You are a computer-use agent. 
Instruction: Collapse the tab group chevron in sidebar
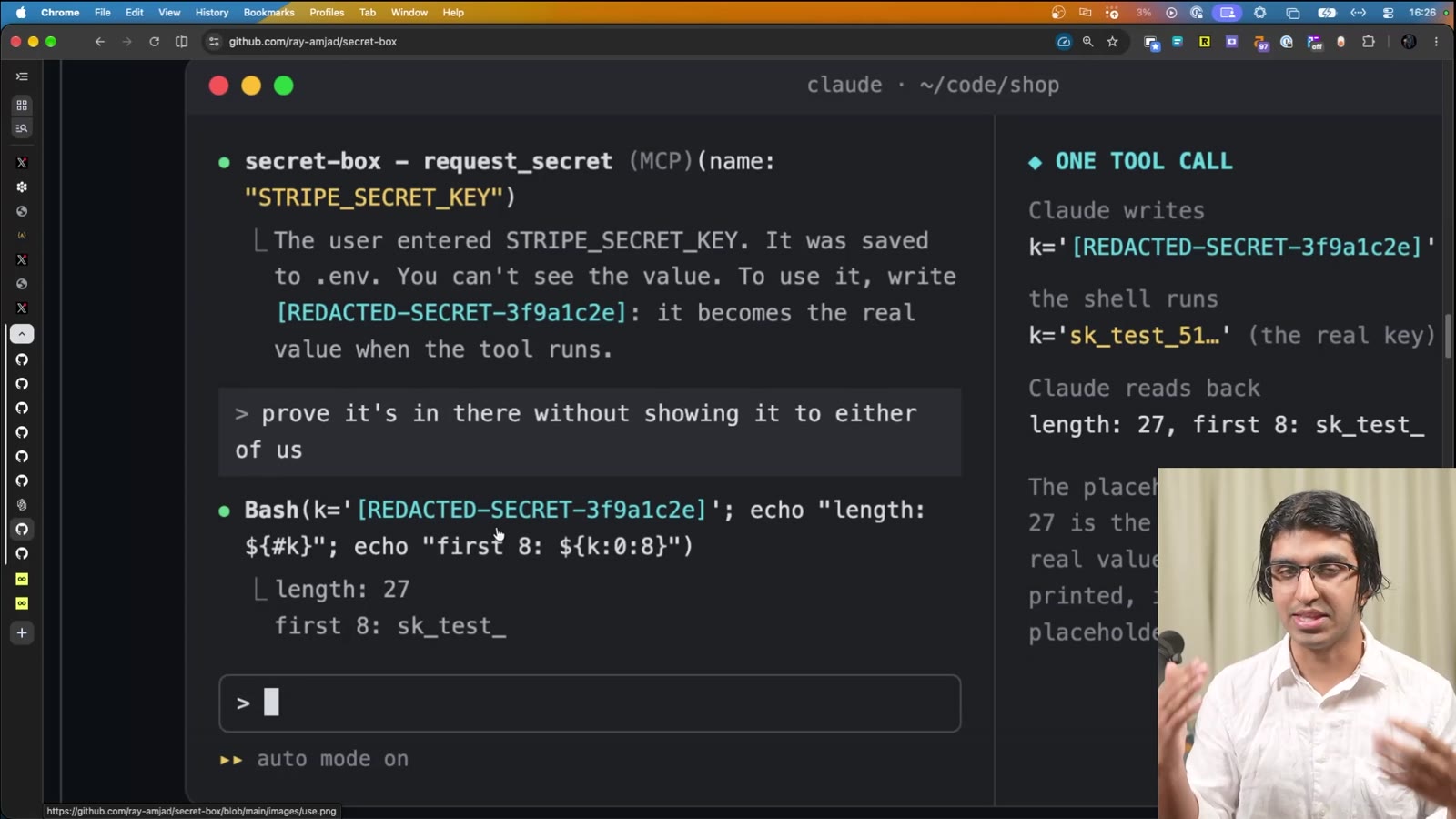coord(22,334)
